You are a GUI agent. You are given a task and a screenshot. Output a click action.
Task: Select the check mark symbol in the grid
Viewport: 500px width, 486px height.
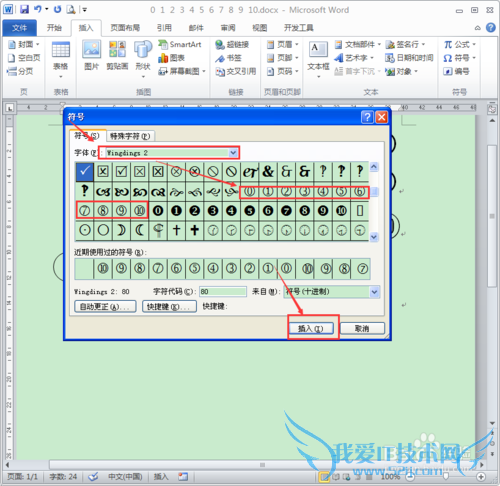click(x=84, y=171)
